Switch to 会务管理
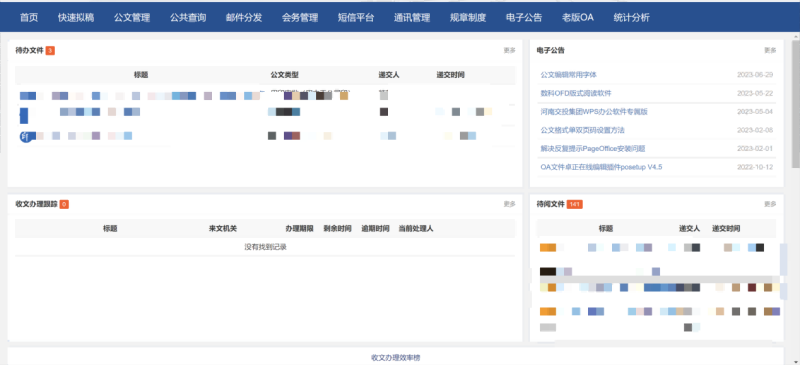The width and height of the screenshot is (800, 365). point(300,18)
